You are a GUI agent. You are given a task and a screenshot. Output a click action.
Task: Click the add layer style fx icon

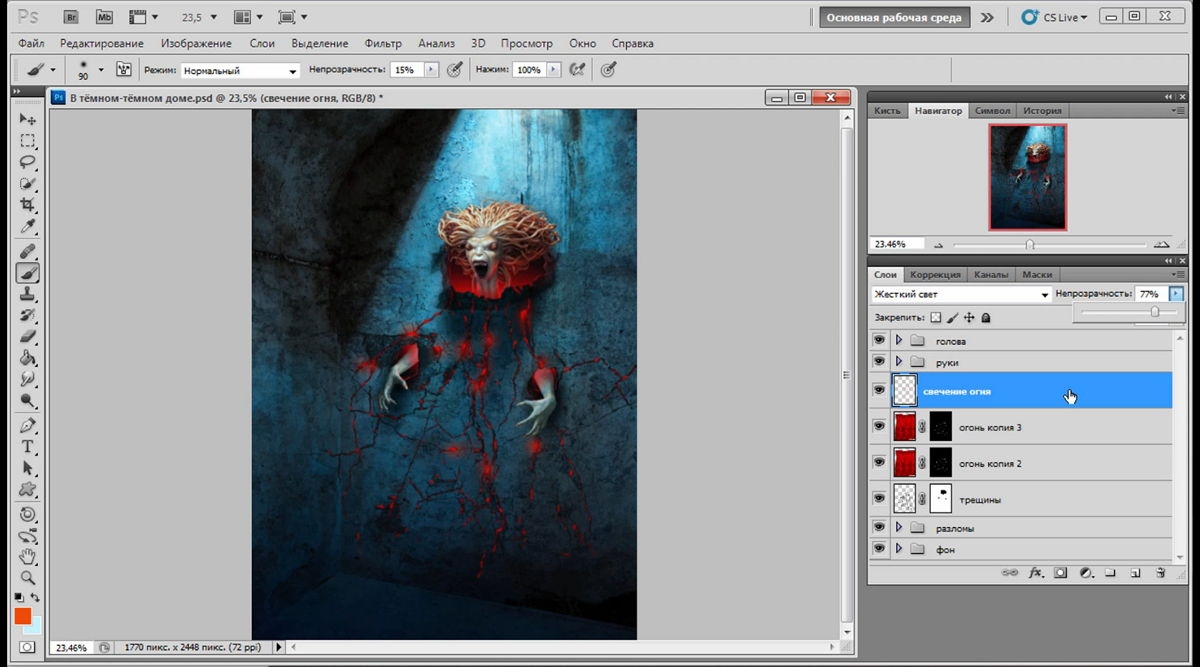(x=1036, y=573)
